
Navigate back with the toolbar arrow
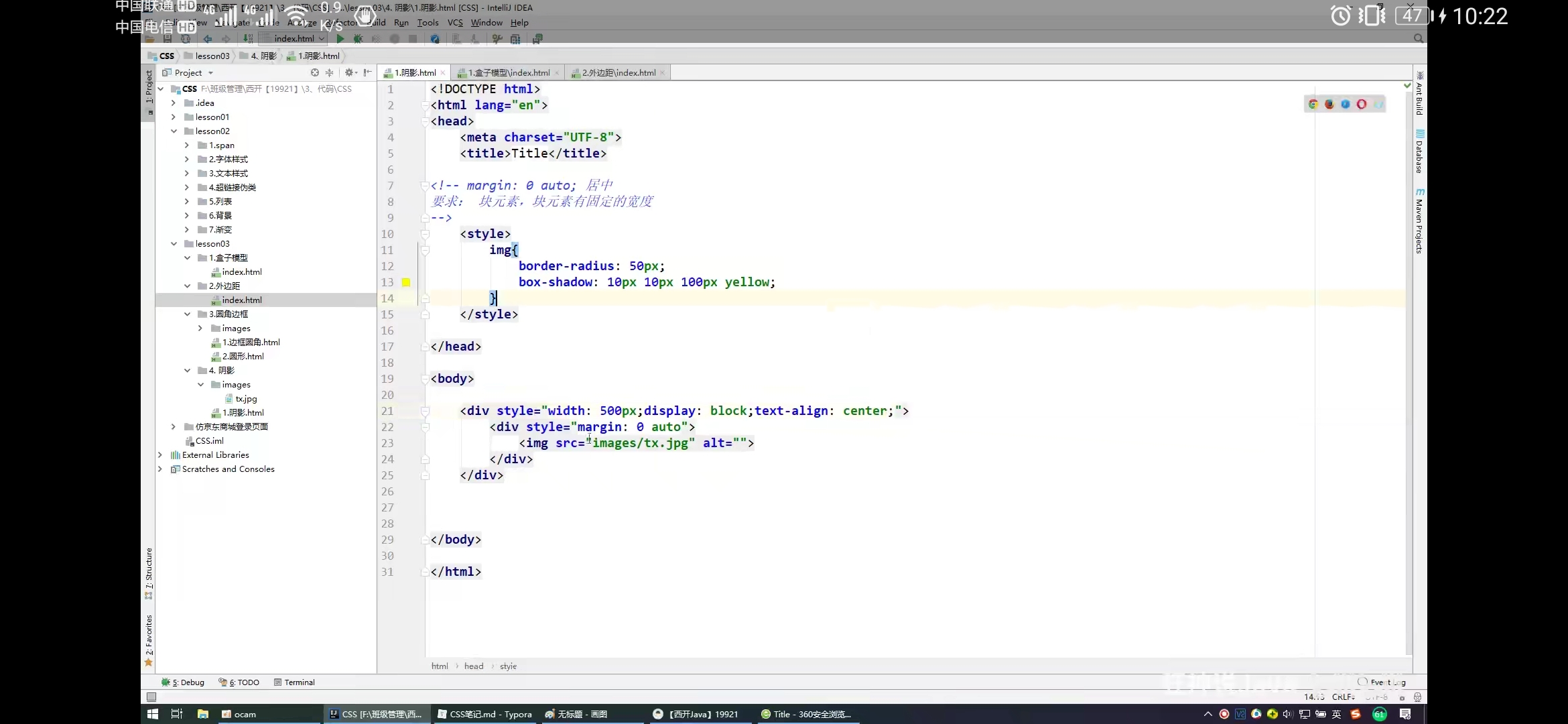pos(208,39)
